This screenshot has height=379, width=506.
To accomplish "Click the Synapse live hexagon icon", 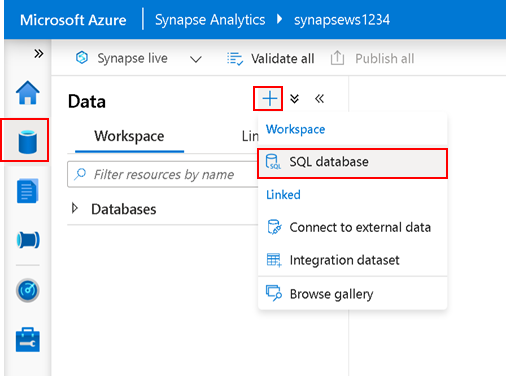I will tap(82, 58).
